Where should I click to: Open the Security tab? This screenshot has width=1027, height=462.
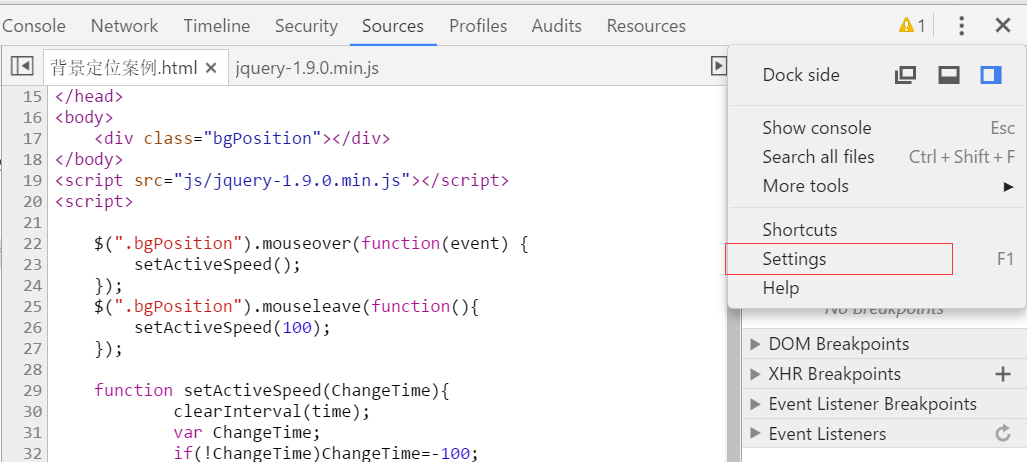tap(306, 26)
